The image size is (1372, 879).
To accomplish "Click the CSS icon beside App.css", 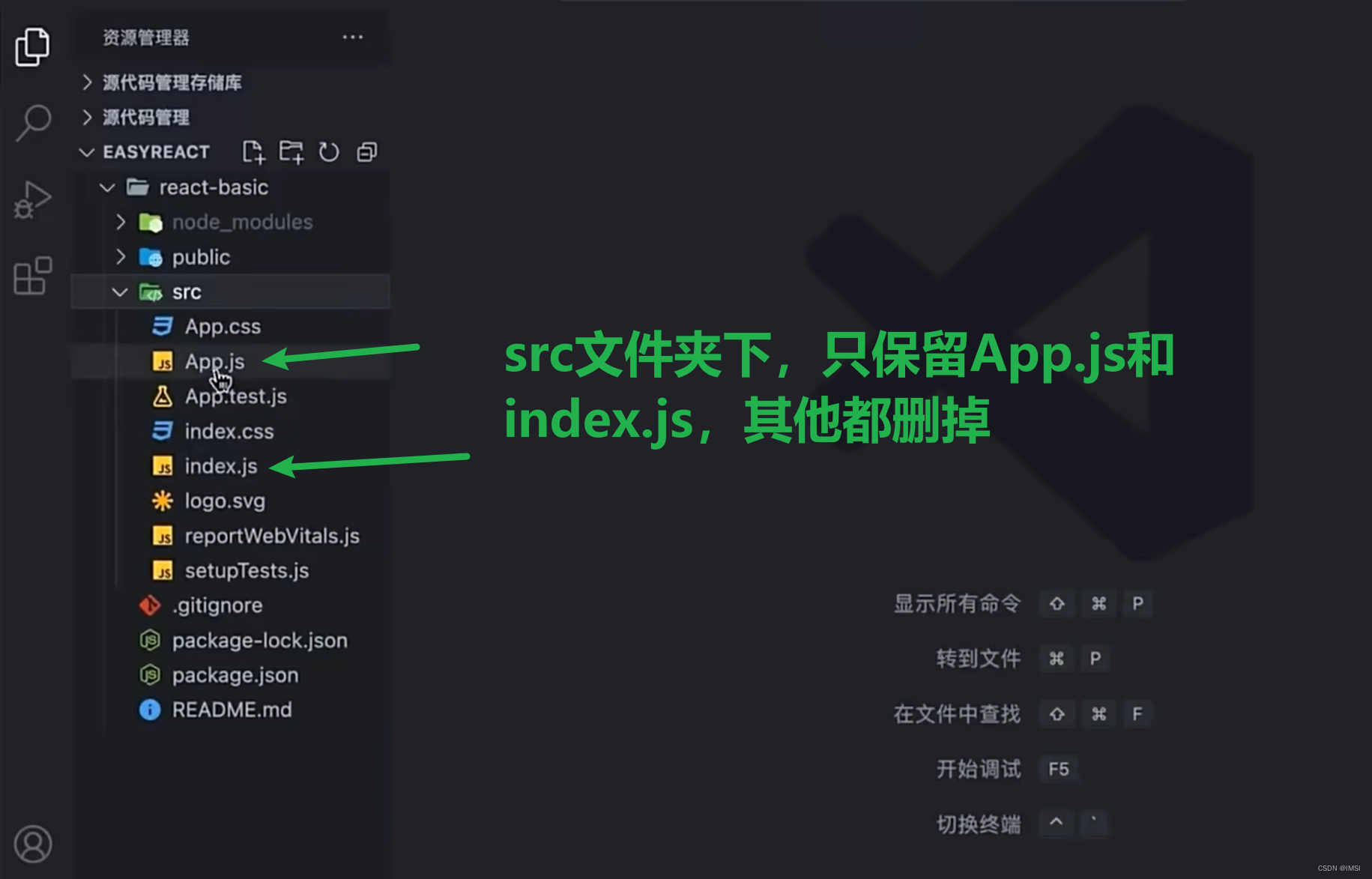I will tap(163, 326).
